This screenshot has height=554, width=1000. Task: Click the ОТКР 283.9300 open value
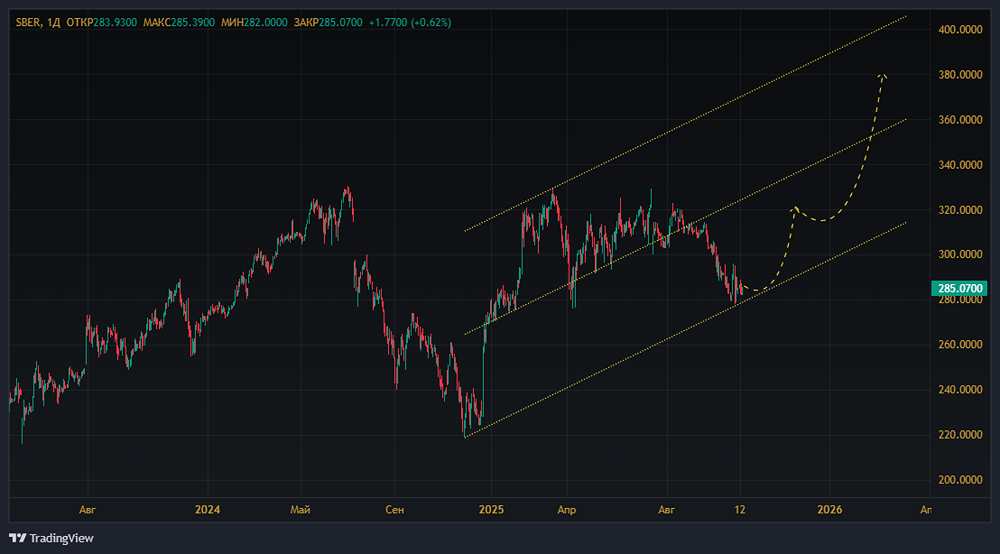[x=101, y=22]
